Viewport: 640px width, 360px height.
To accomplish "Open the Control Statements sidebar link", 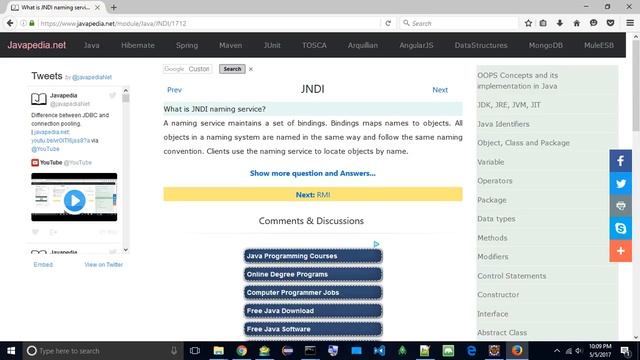I will point(511,276).
